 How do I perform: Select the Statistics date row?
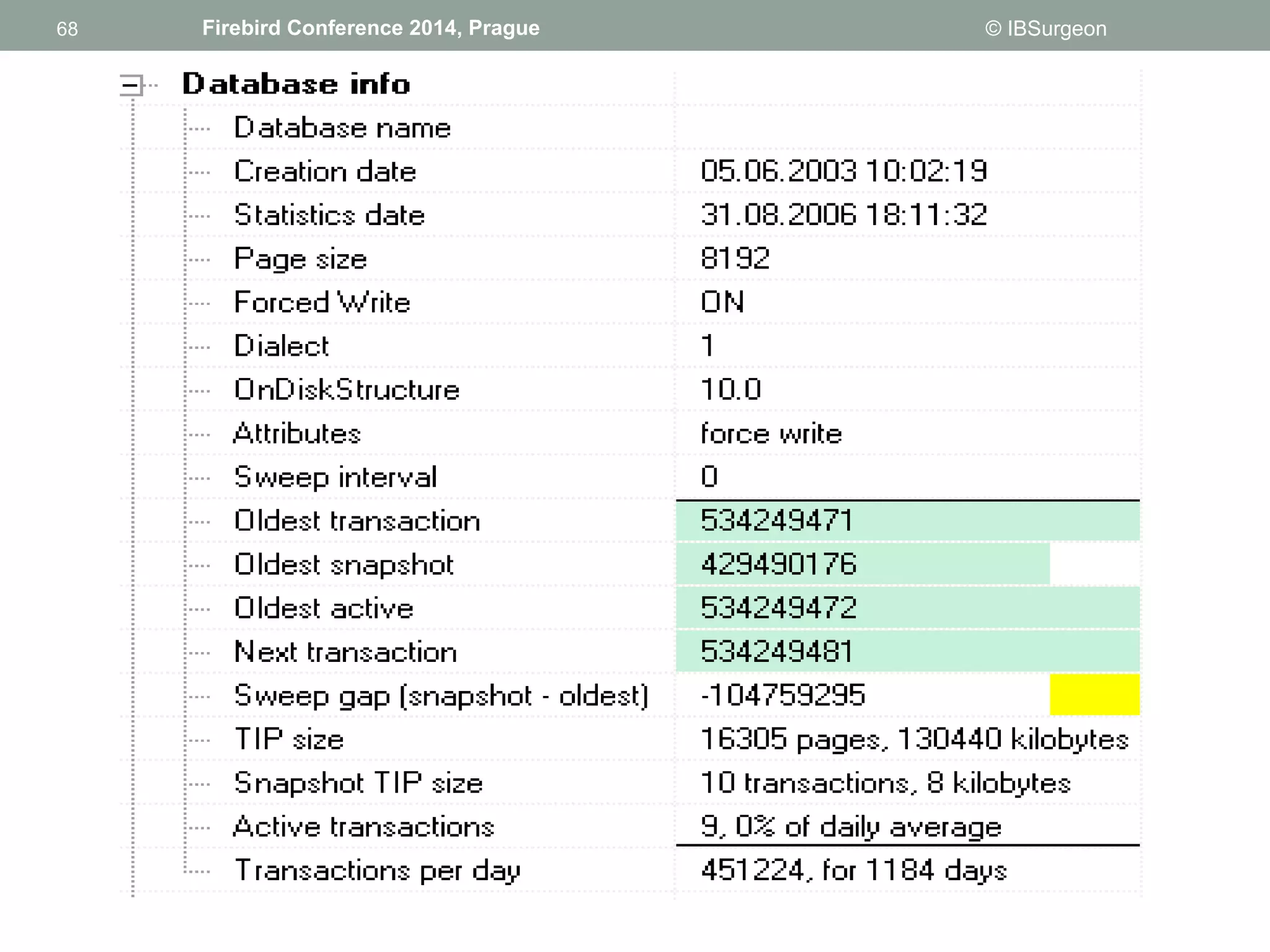pos(329,215)
